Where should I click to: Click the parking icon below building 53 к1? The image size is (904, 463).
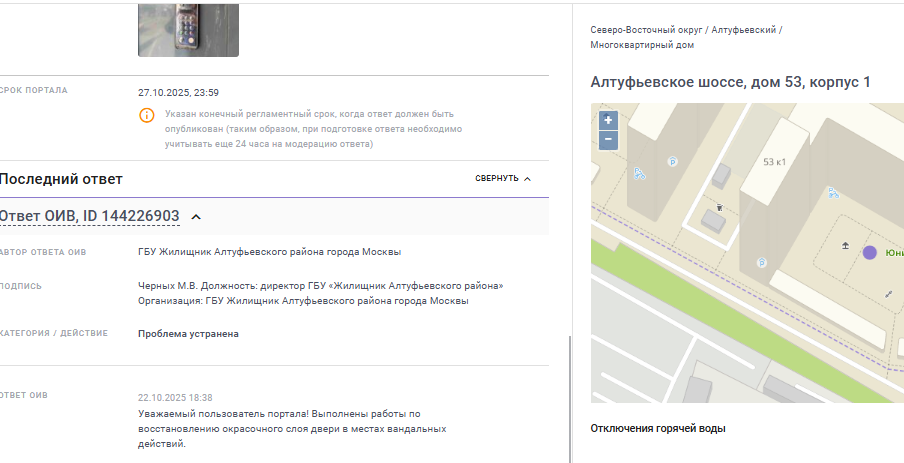pyautogui.click(x=762, y=264)
